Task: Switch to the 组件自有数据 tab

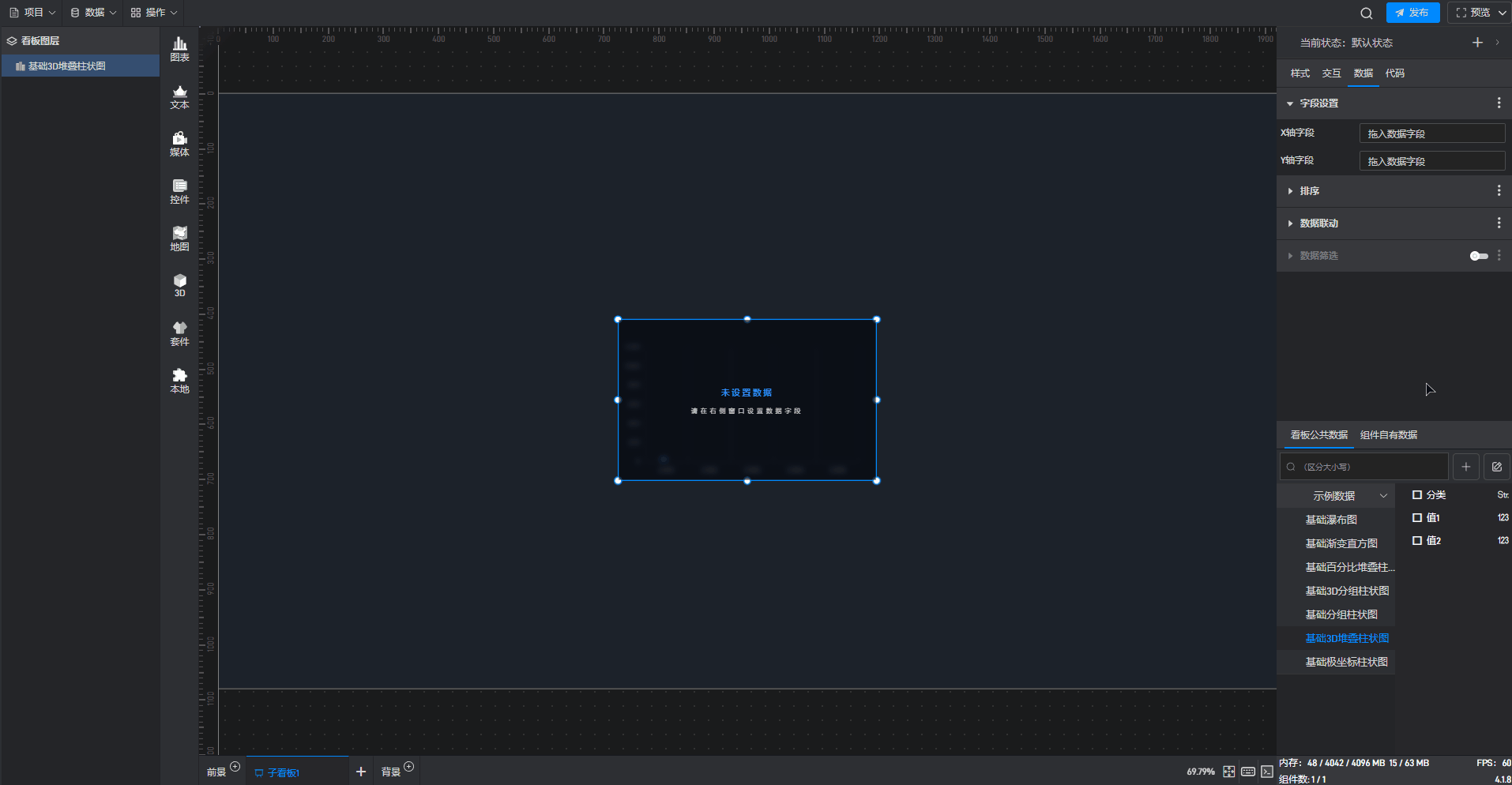Action: coord(1388,435)
